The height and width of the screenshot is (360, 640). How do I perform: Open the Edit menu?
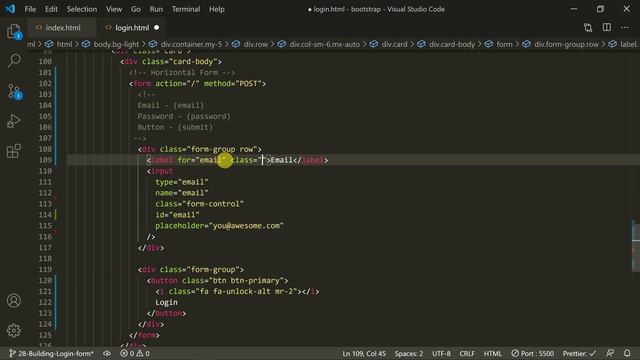51,9
